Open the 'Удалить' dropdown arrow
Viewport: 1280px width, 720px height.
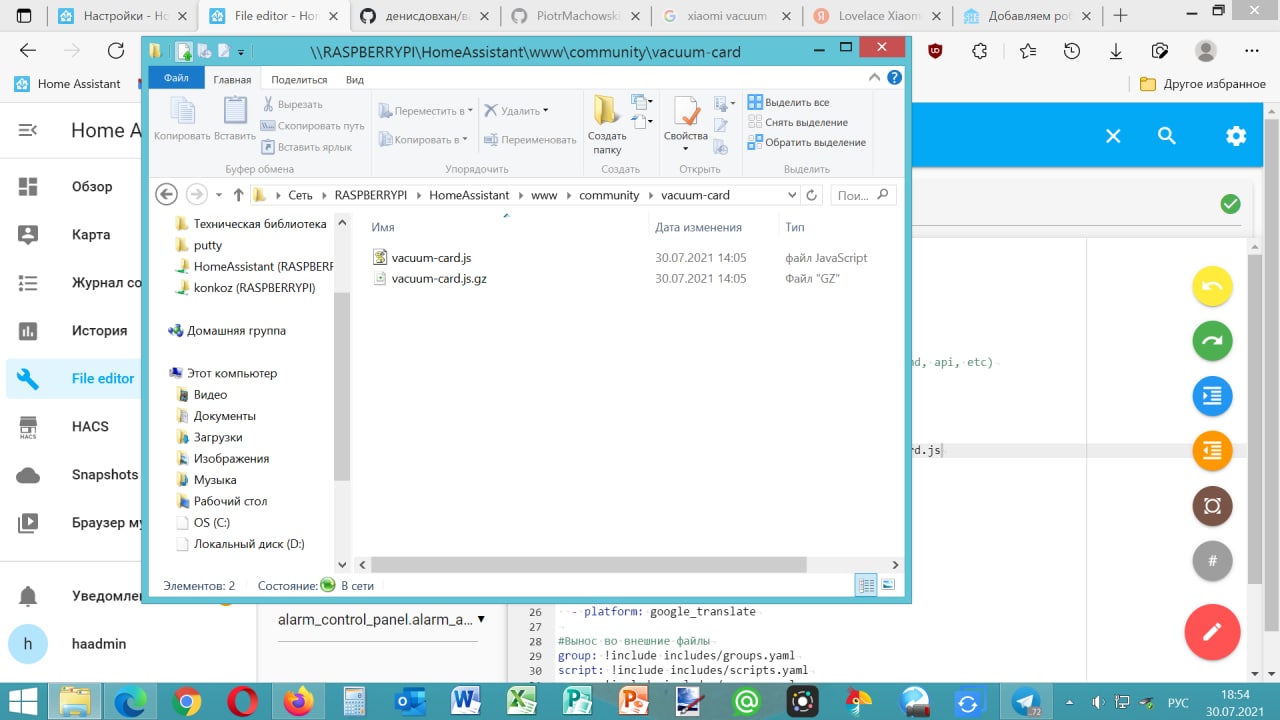546,111
